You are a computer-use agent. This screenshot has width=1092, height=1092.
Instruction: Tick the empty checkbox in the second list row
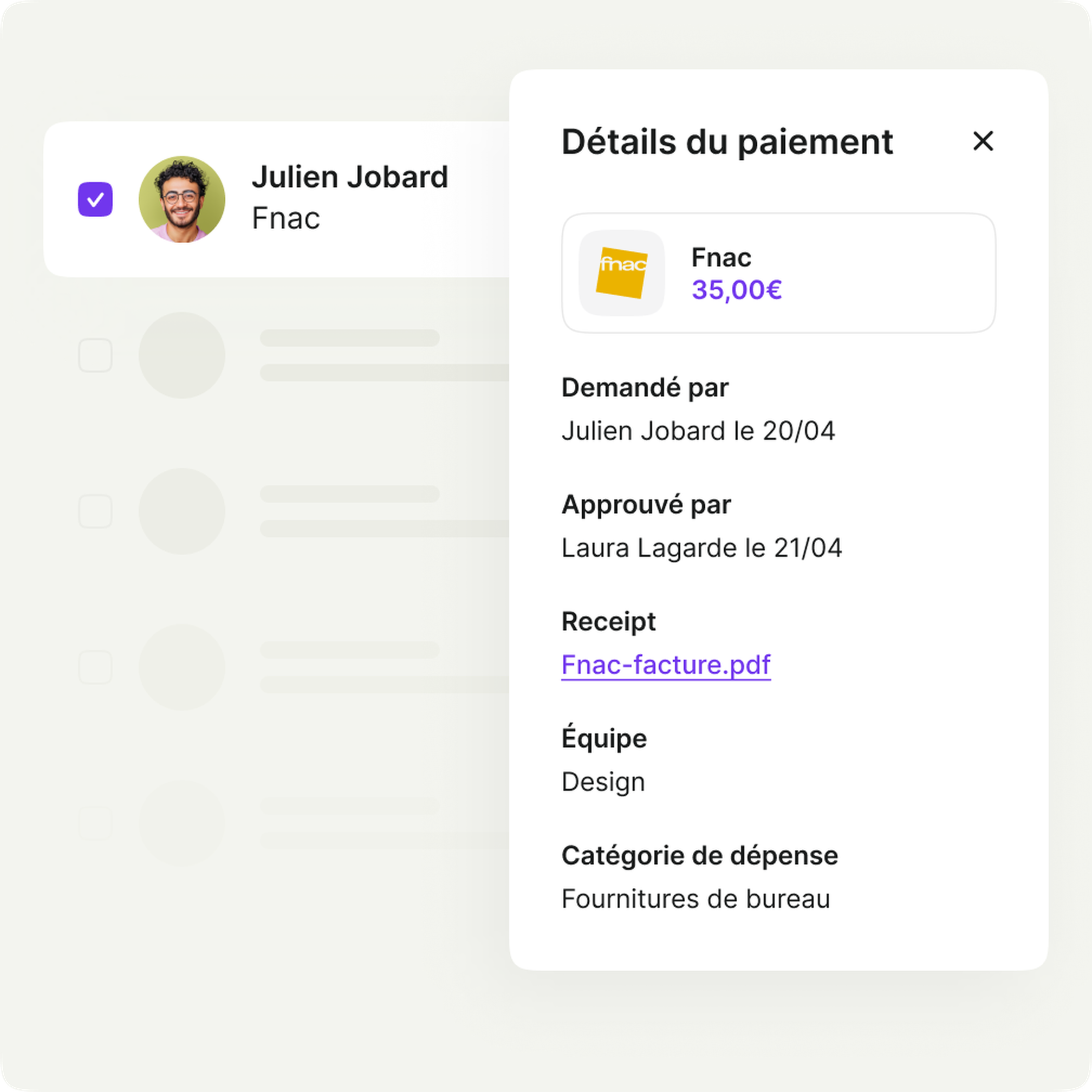[95, 355]
